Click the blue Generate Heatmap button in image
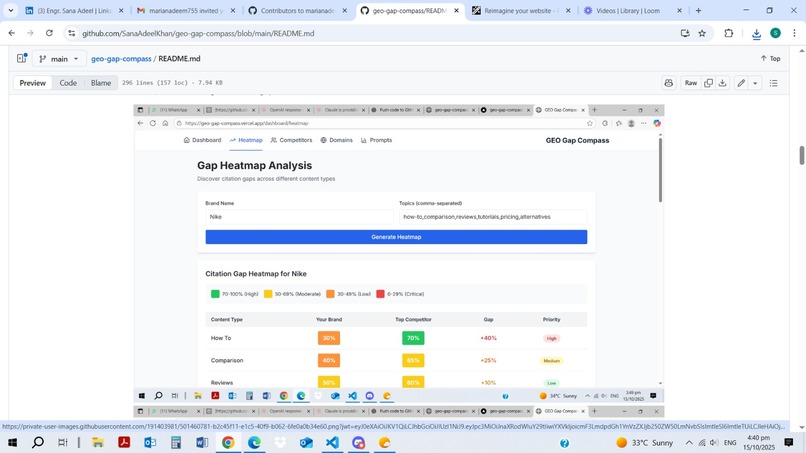Viewport: 806px width, 453px height. pyautogui.click(x=396, y=237)
